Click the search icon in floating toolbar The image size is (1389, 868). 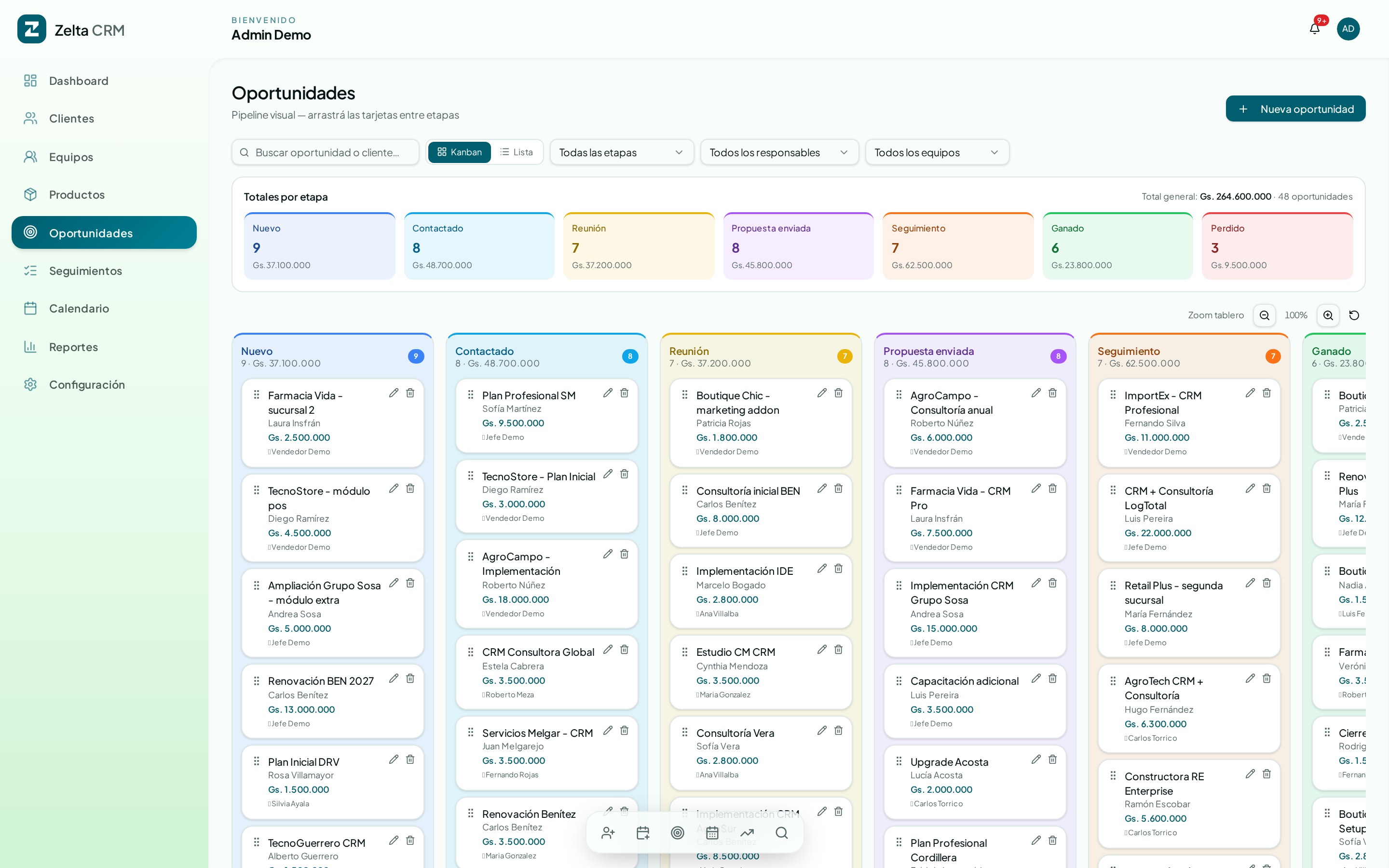click(782, 832)
